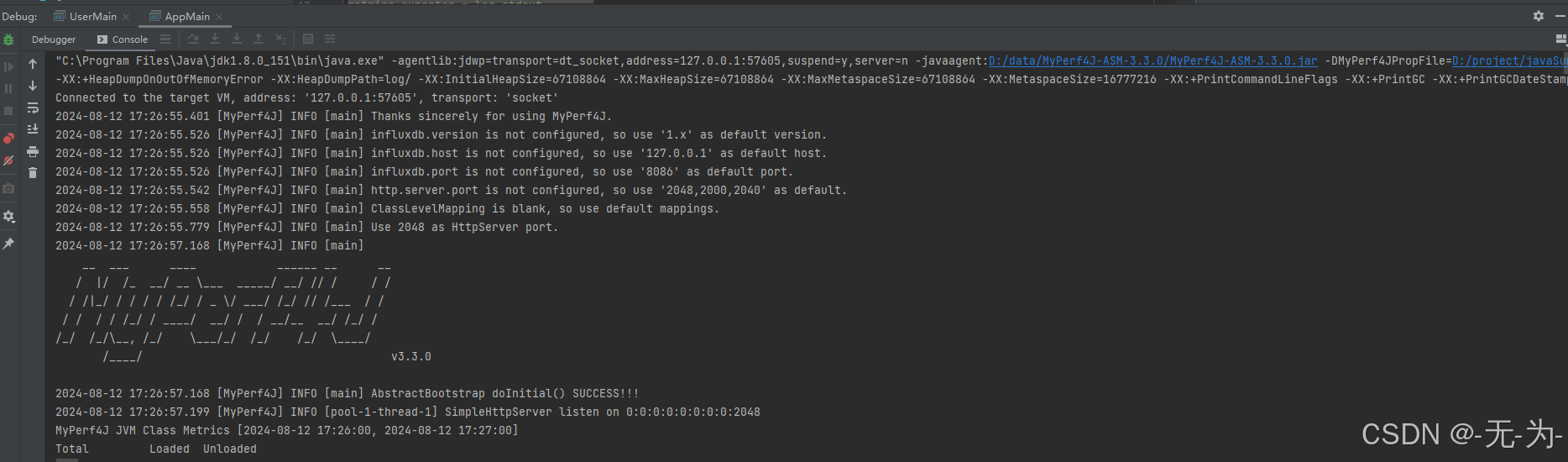Switch to the Debugger tab

click(x=54, y=39)
